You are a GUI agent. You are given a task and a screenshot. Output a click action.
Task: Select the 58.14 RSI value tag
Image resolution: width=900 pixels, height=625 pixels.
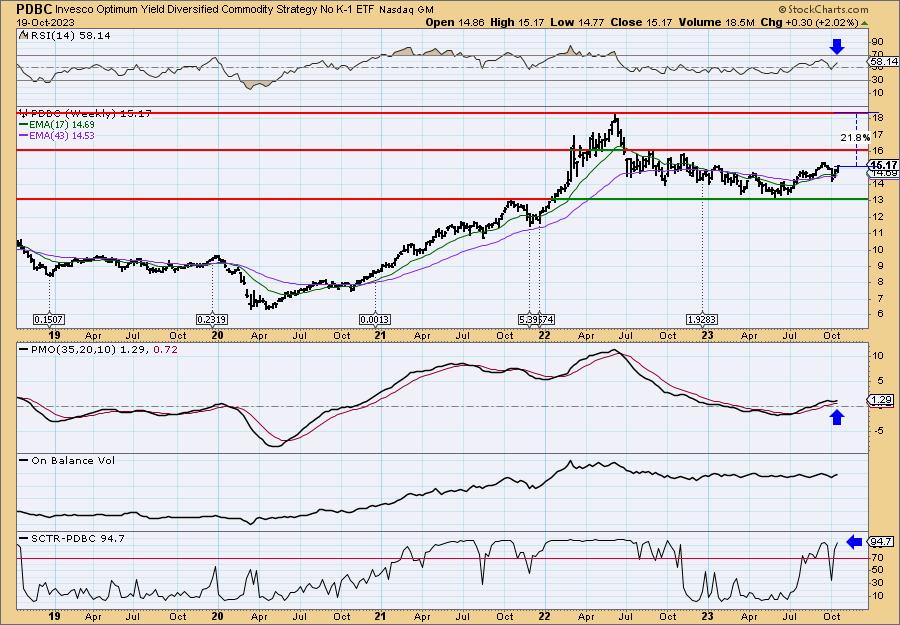tap(885, 61)
